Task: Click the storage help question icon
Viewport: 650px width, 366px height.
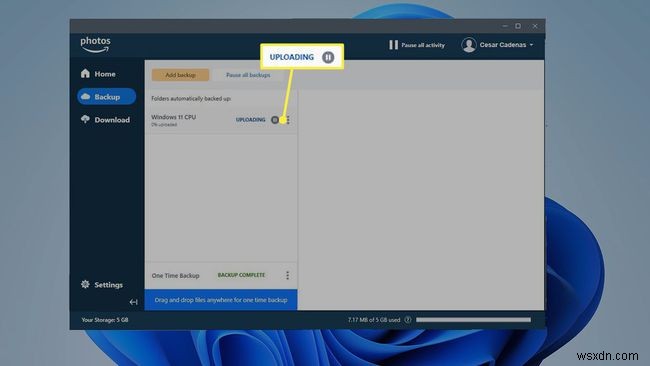Action: pos(408,320)
